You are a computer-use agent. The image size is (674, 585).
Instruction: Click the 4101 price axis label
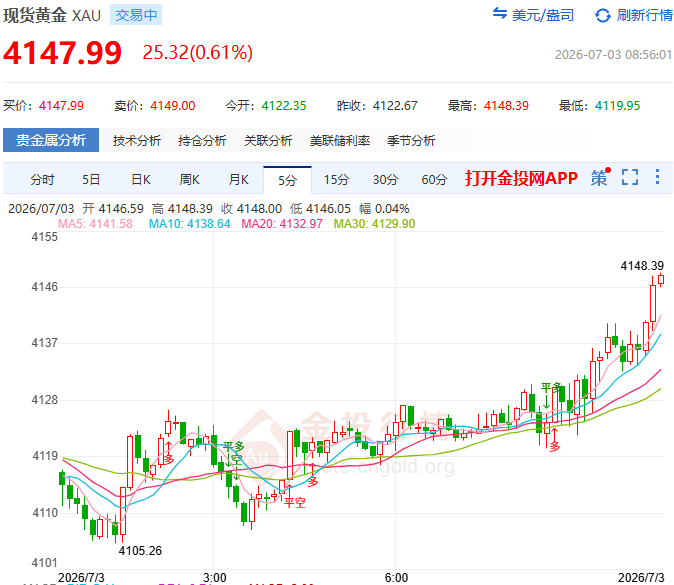[44, 563]
